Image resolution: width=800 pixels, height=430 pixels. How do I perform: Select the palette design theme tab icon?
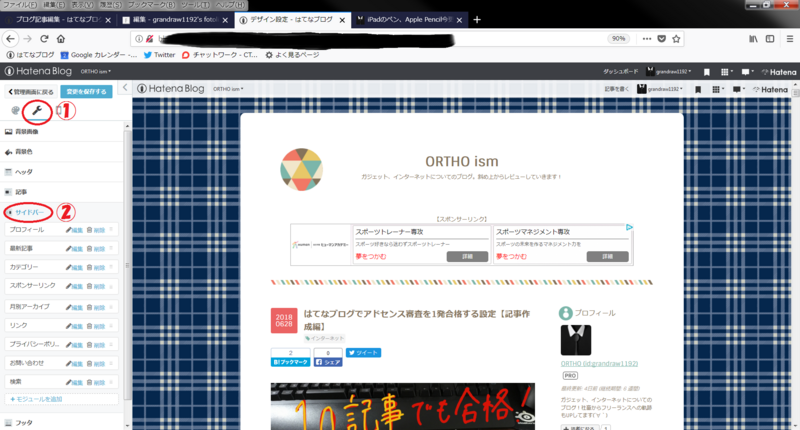(15, 110)
